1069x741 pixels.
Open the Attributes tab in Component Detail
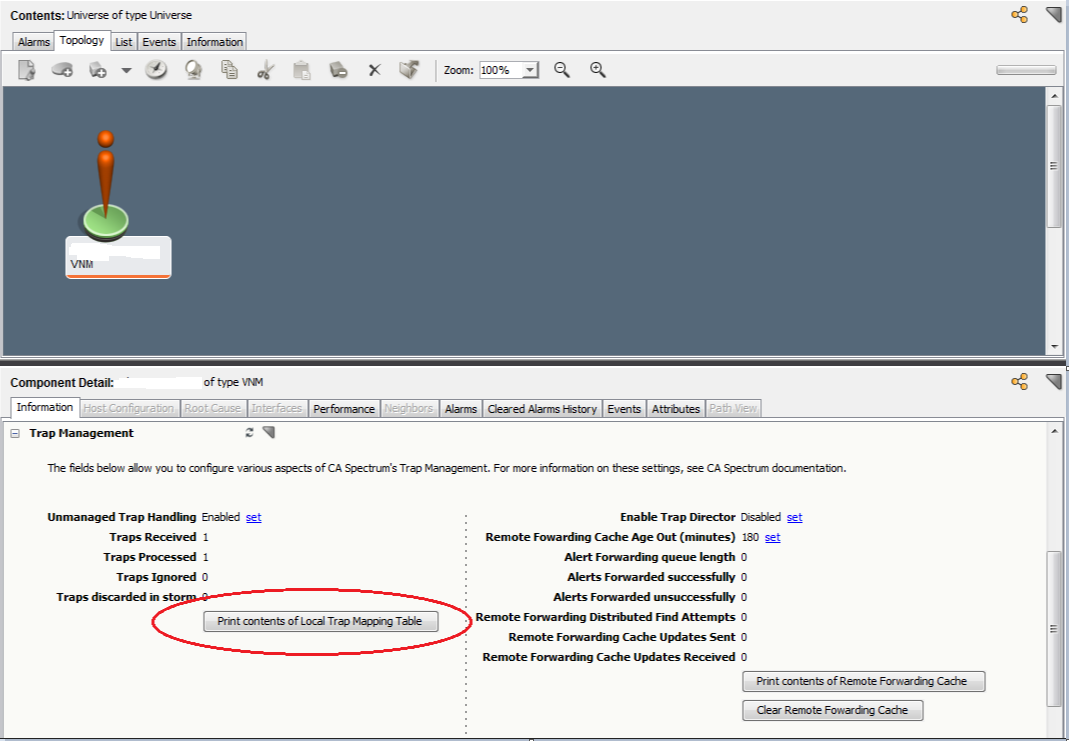click(x=675, y=409)
